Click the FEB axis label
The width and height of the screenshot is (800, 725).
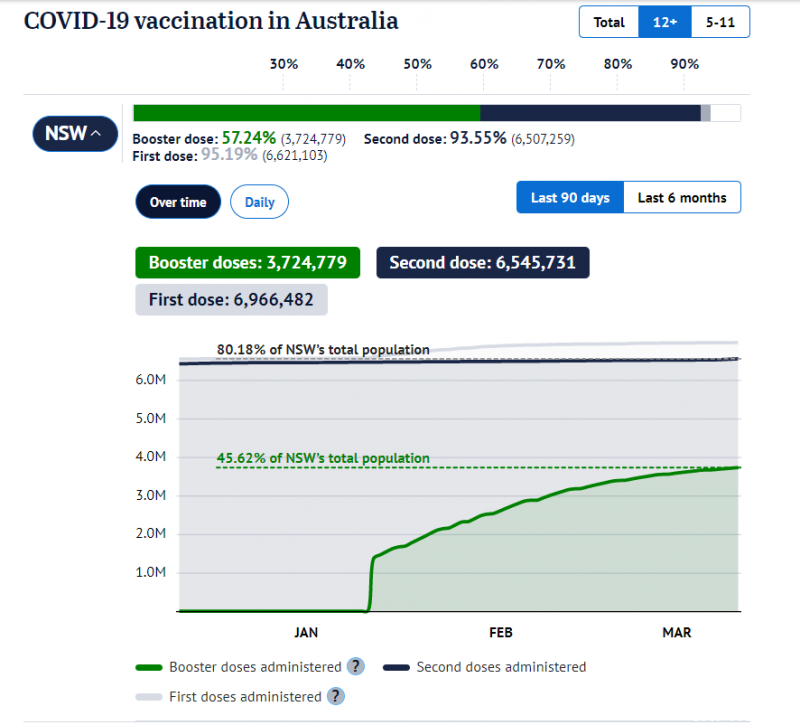501,633
